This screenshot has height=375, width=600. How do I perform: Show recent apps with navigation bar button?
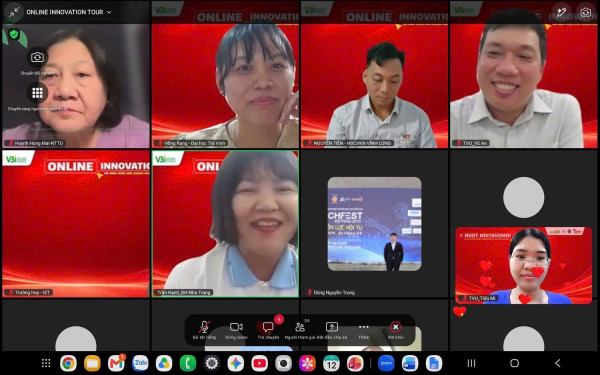pyautogui.click(x=471, y=363)
